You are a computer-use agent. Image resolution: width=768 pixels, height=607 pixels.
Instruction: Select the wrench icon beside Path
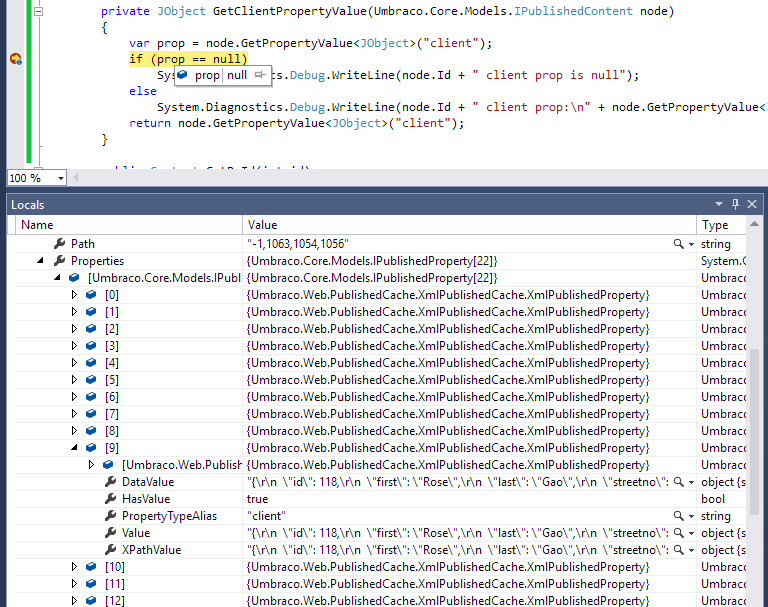(60, 243)
